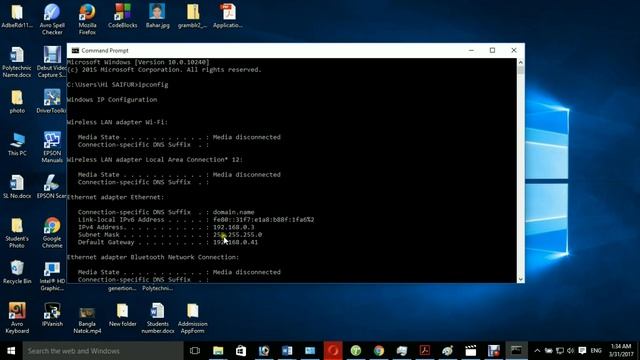The image size is (640, 360).
Task: Open Debut Video Capture shortcut
Action: pyautogui.click(x=52, y=62)
